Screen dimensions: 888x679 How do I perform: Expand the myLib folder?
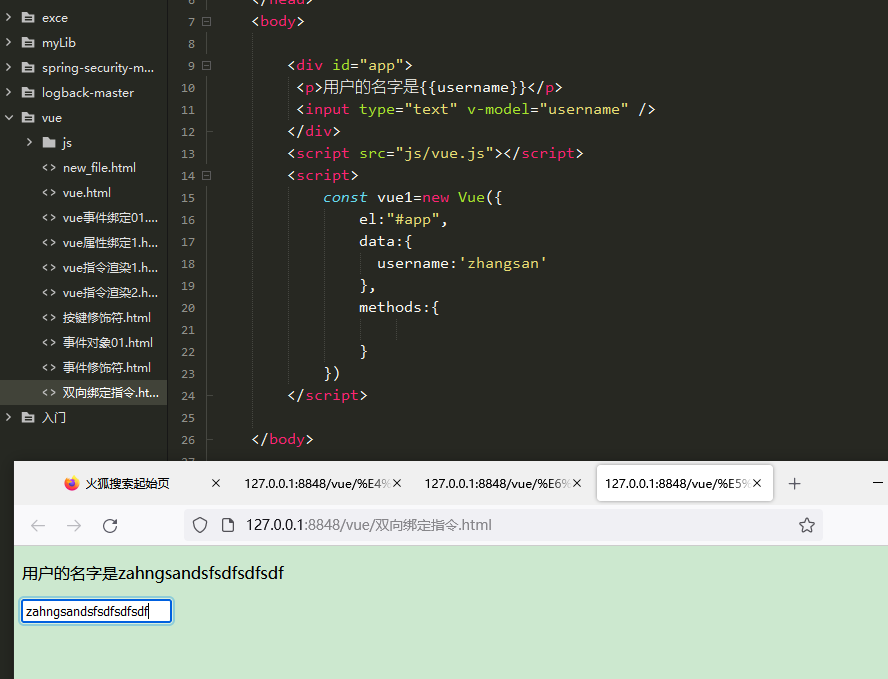[8, 42]
